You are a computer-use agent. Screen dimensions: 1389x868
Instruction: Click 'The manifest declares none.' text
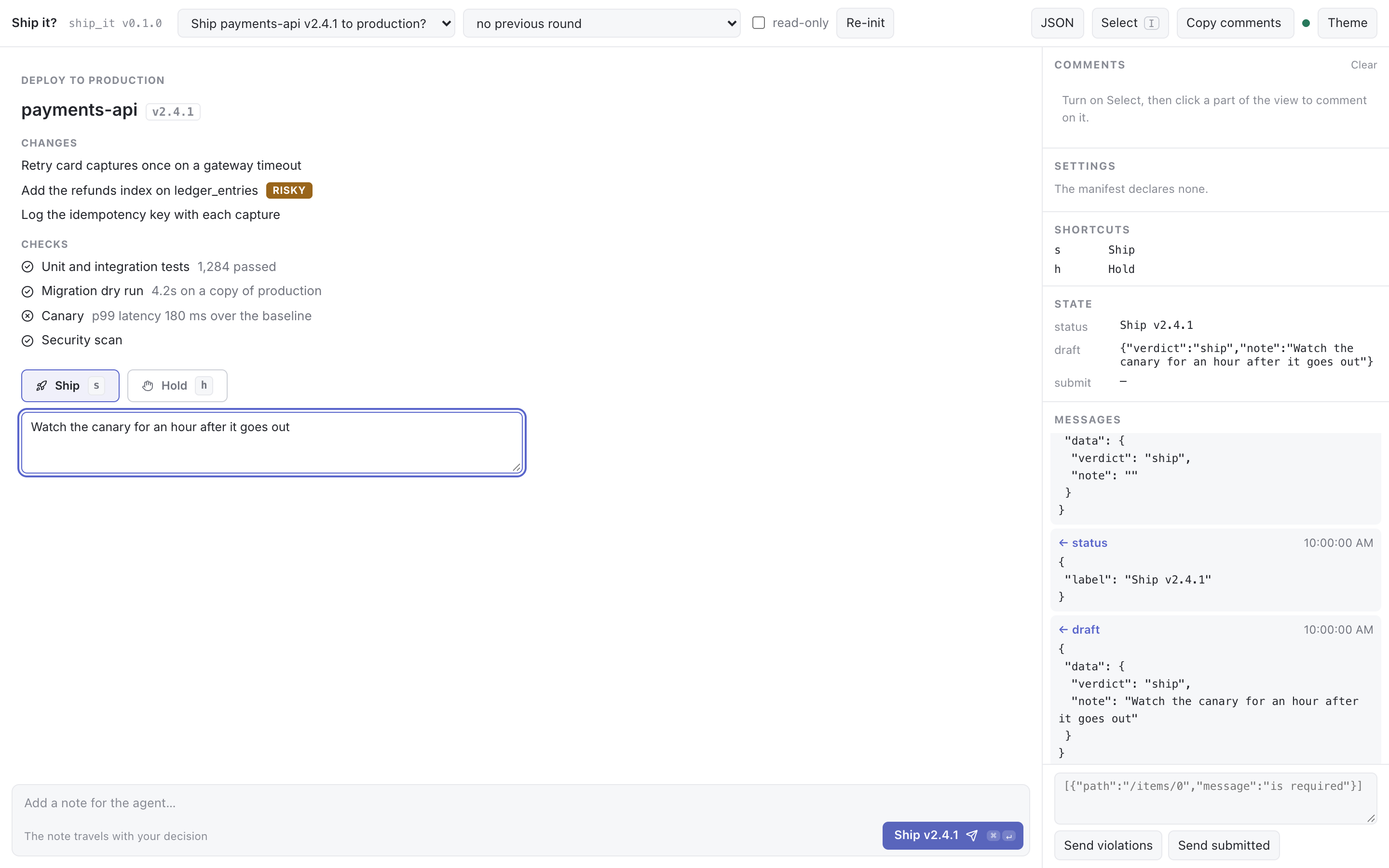[1130, 189]
